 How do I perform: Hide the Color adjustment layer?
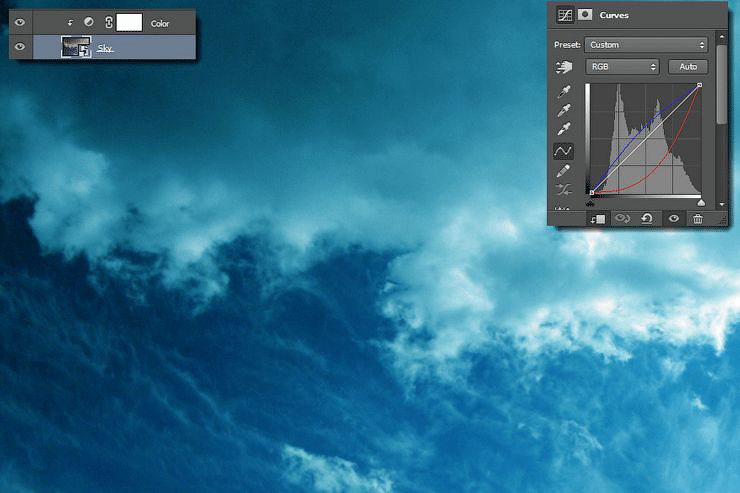tap(20, 22)
